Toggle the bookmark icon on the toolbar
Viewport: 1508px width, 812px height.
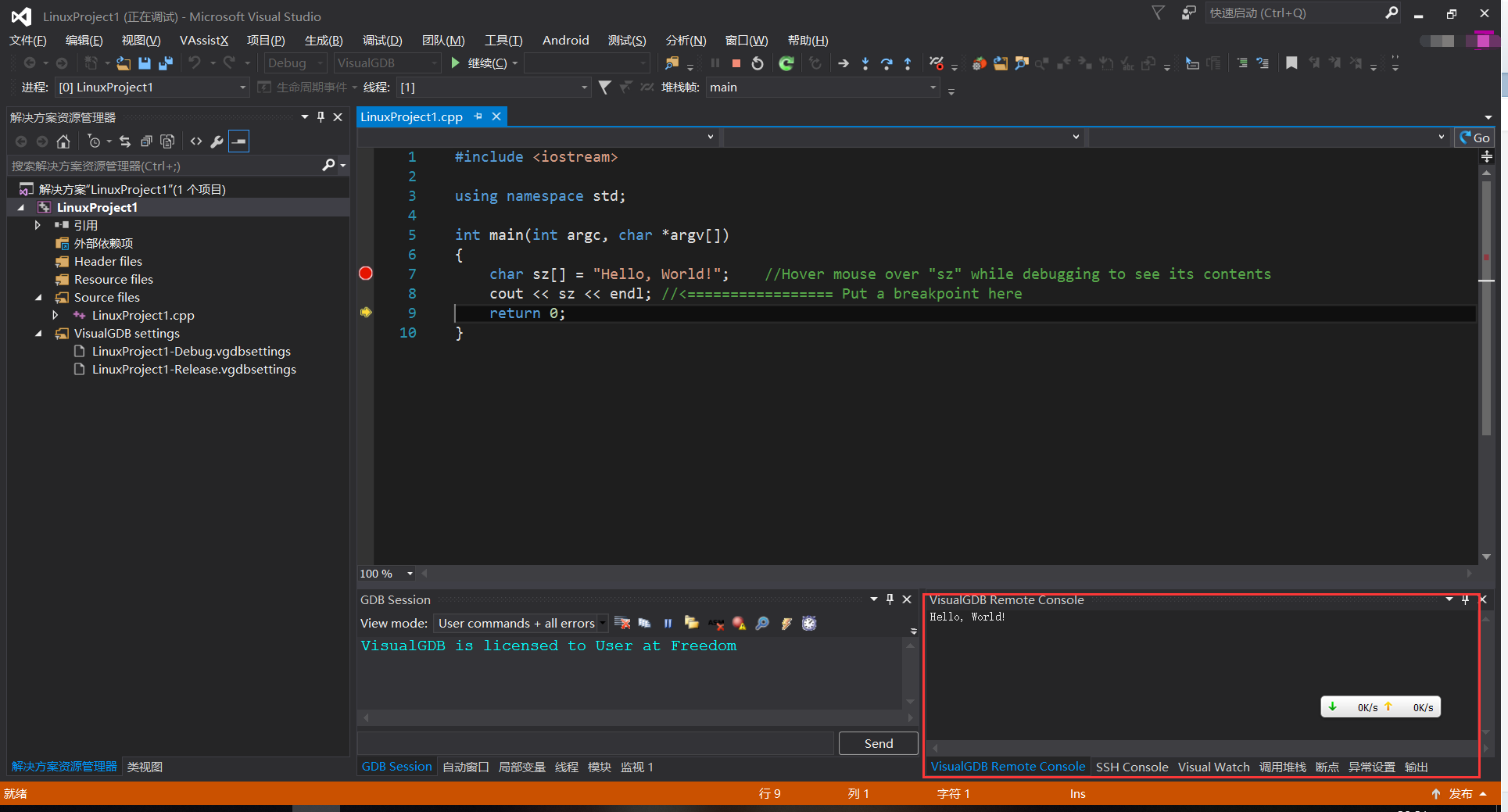tap(1291, 63)
